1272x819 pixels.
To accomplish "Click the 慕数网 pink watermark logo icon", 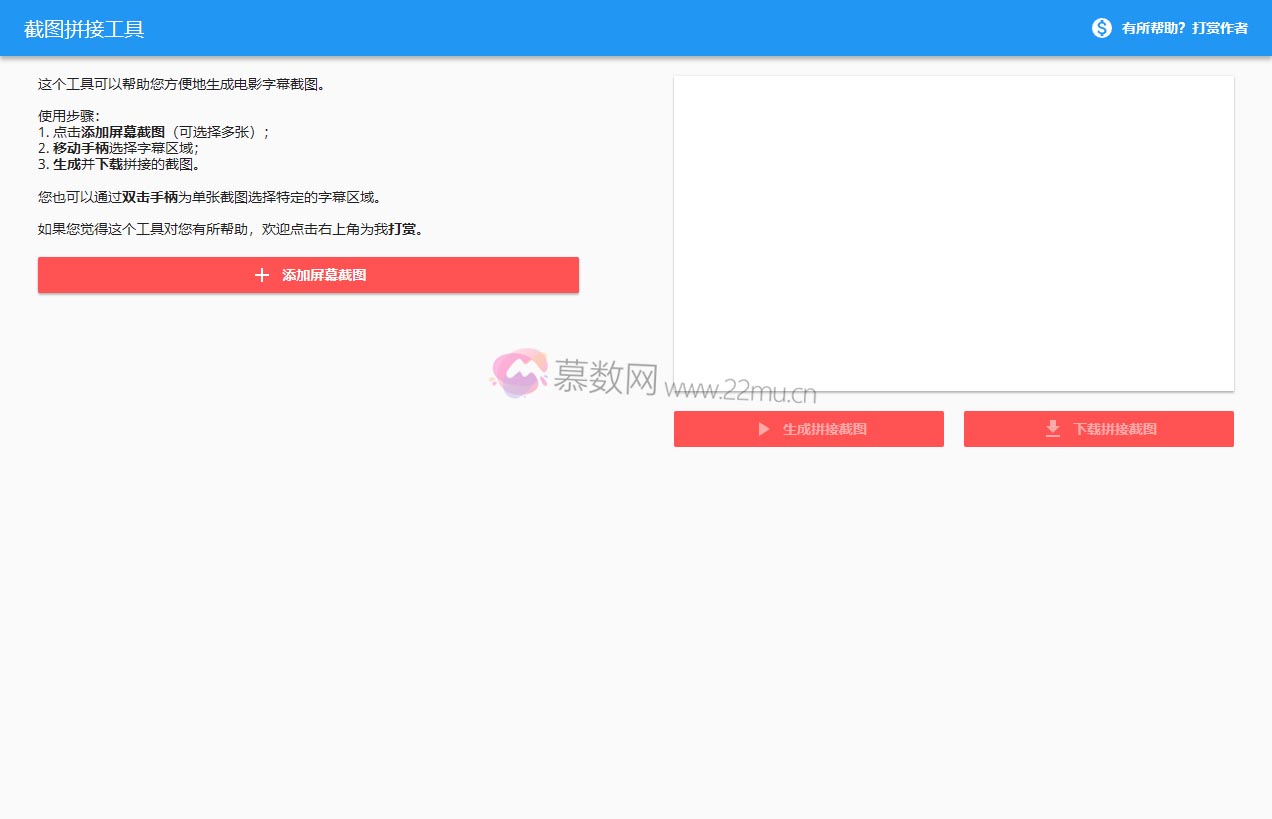I will click(x=518, y=373).
